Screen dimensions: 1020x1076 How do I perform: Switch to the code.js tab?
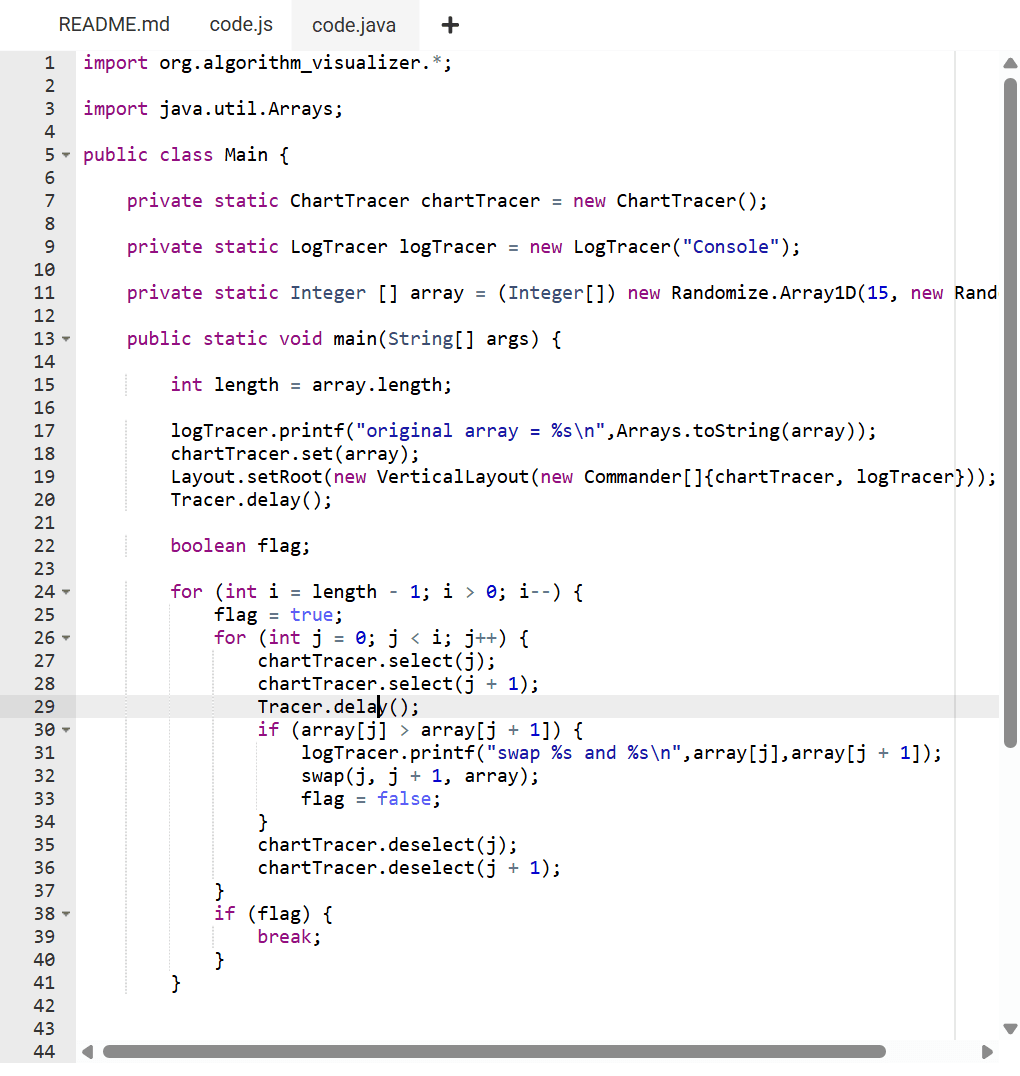[241, 24]
